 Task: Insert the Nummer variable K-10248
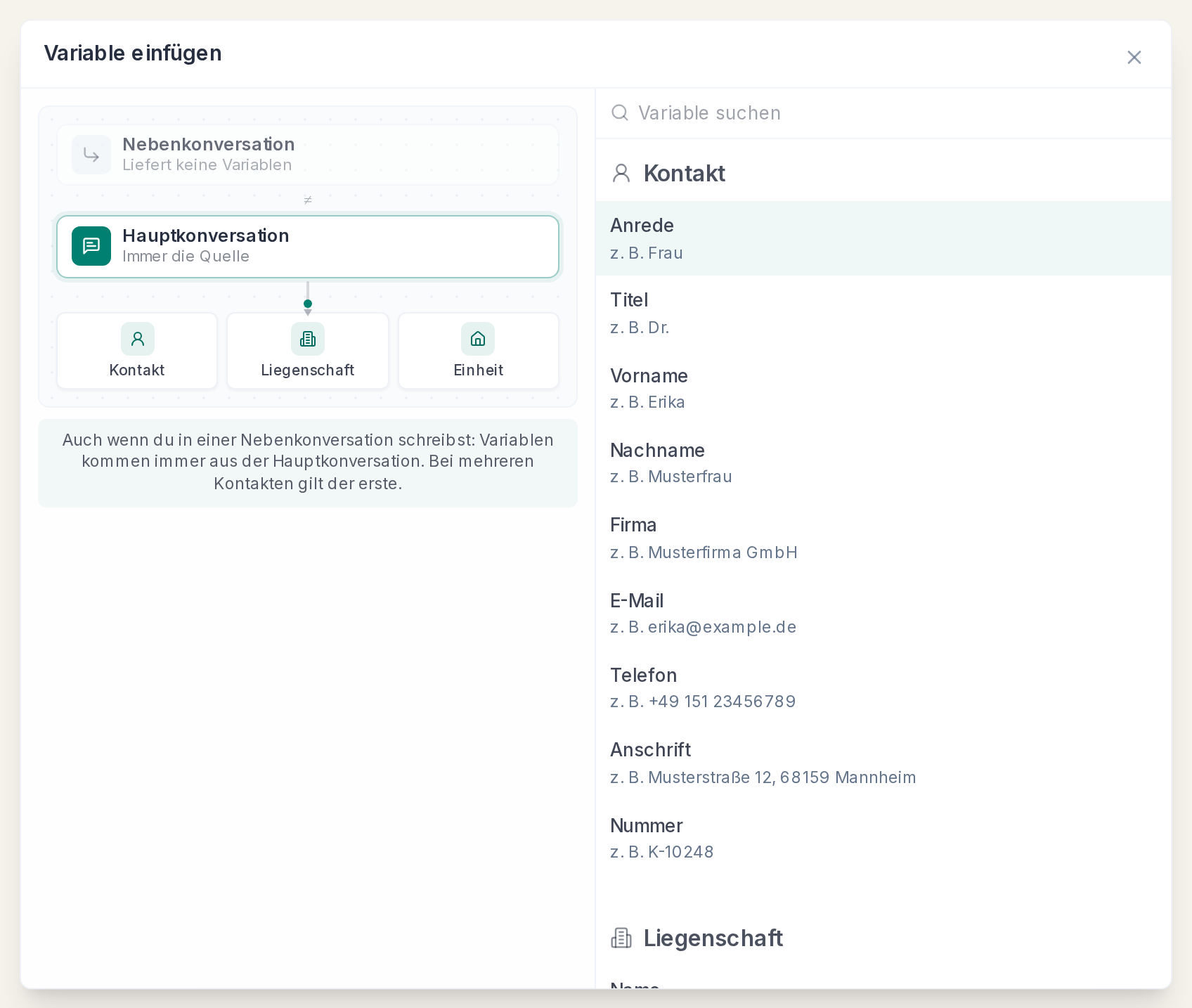[x=883, y=839]
